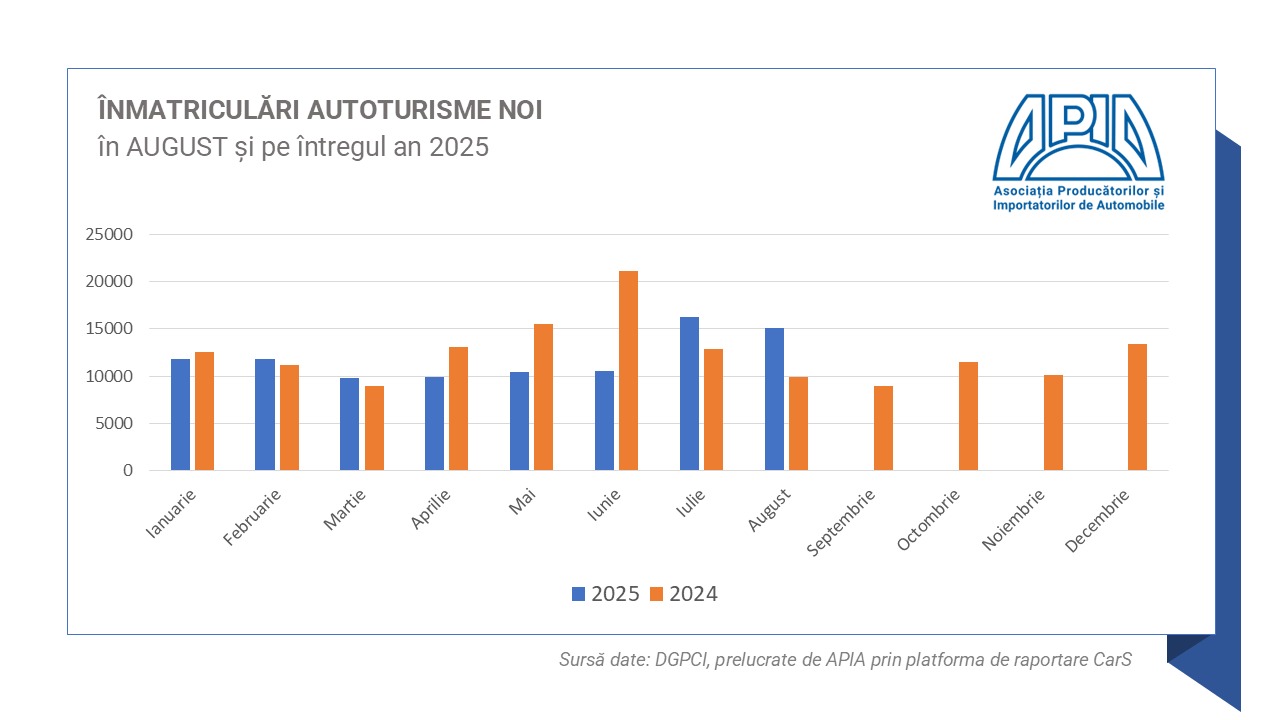
Task: Click the orange 2024 bar for Octombrie
Action: point(968,416)
